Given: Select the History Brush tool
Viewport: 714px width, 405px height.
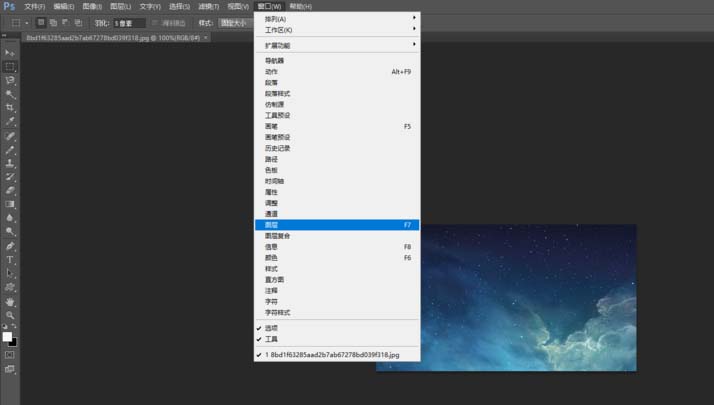Looking at the screenshot, I should coord(10,177).
